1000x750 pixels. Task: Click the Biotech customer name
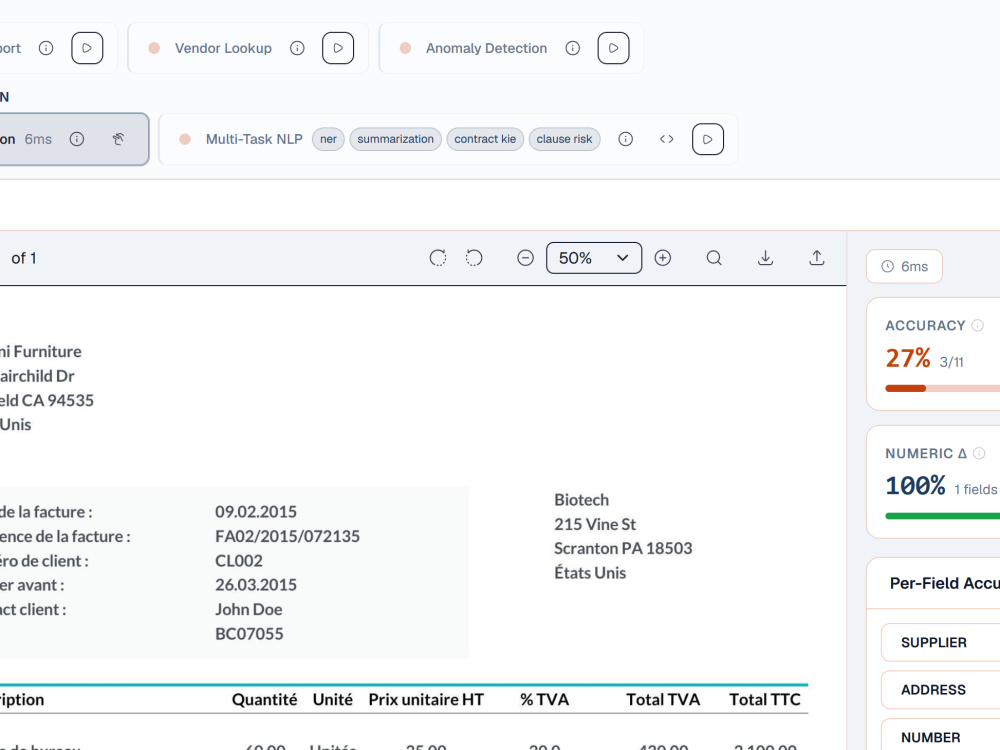582,499
